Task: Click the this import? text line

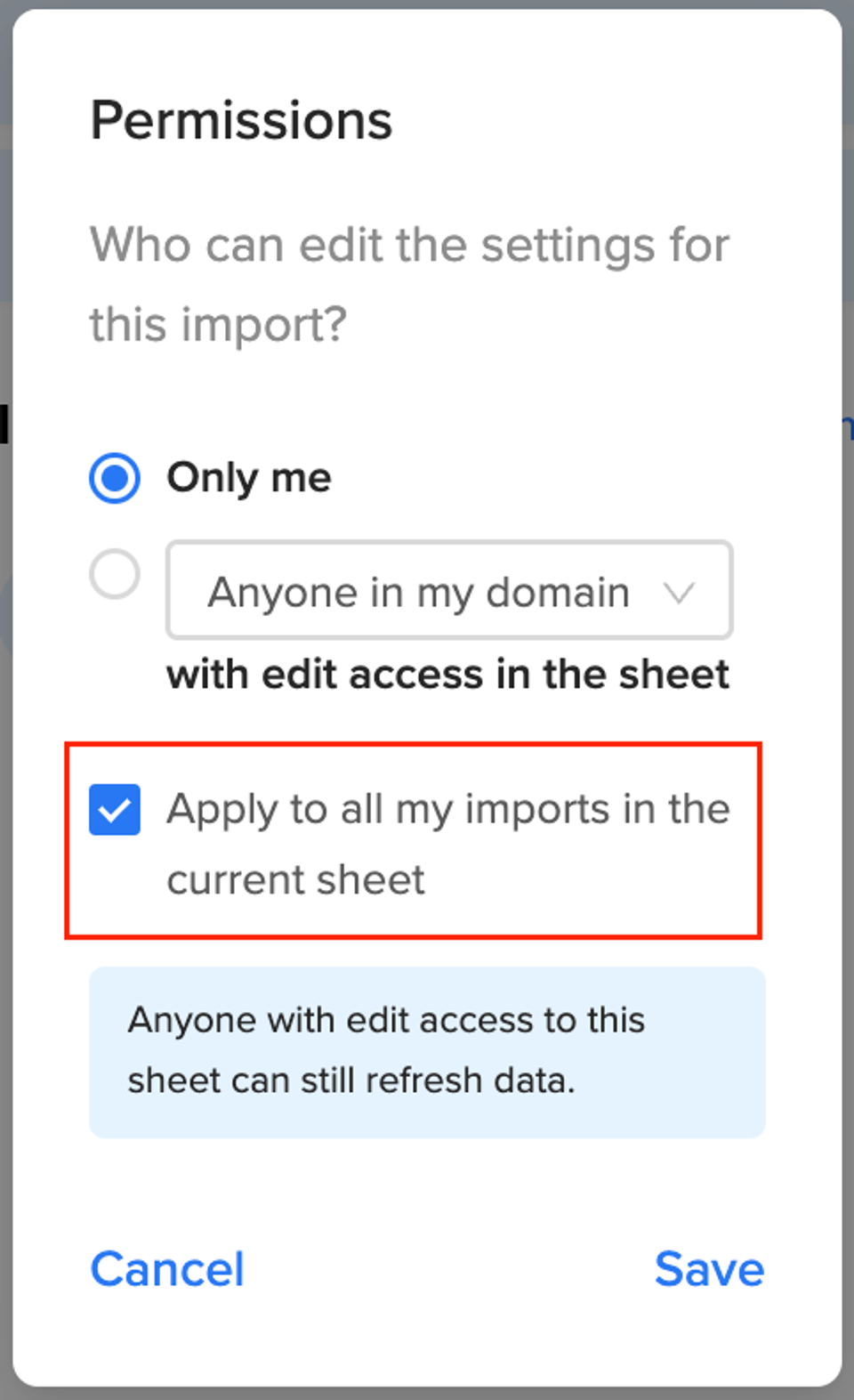Action: pyautogui.click(x=218, y=325)
